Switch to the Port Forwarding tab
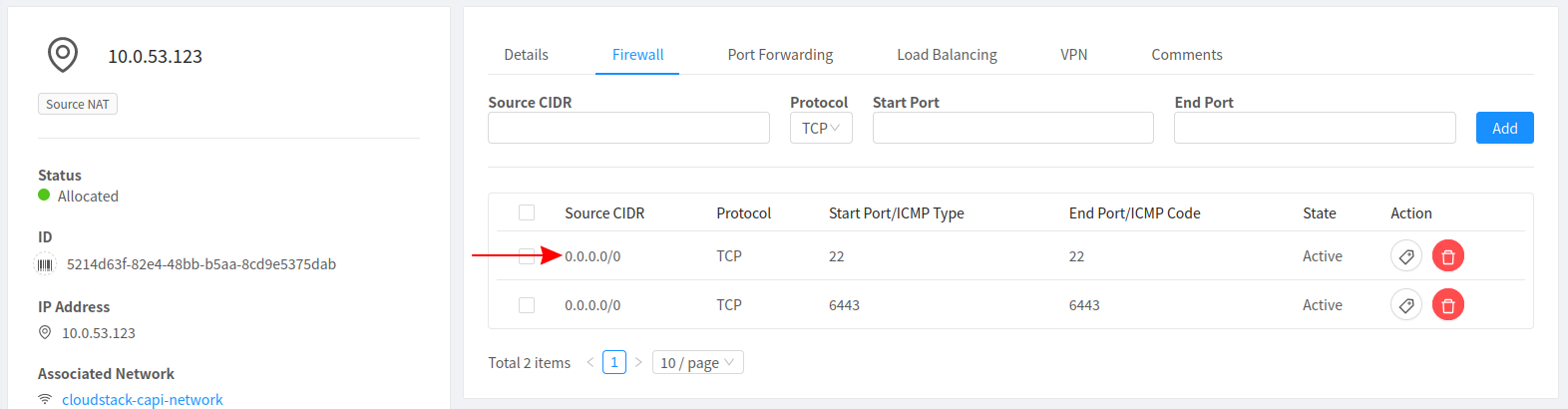 click(780, 55)
